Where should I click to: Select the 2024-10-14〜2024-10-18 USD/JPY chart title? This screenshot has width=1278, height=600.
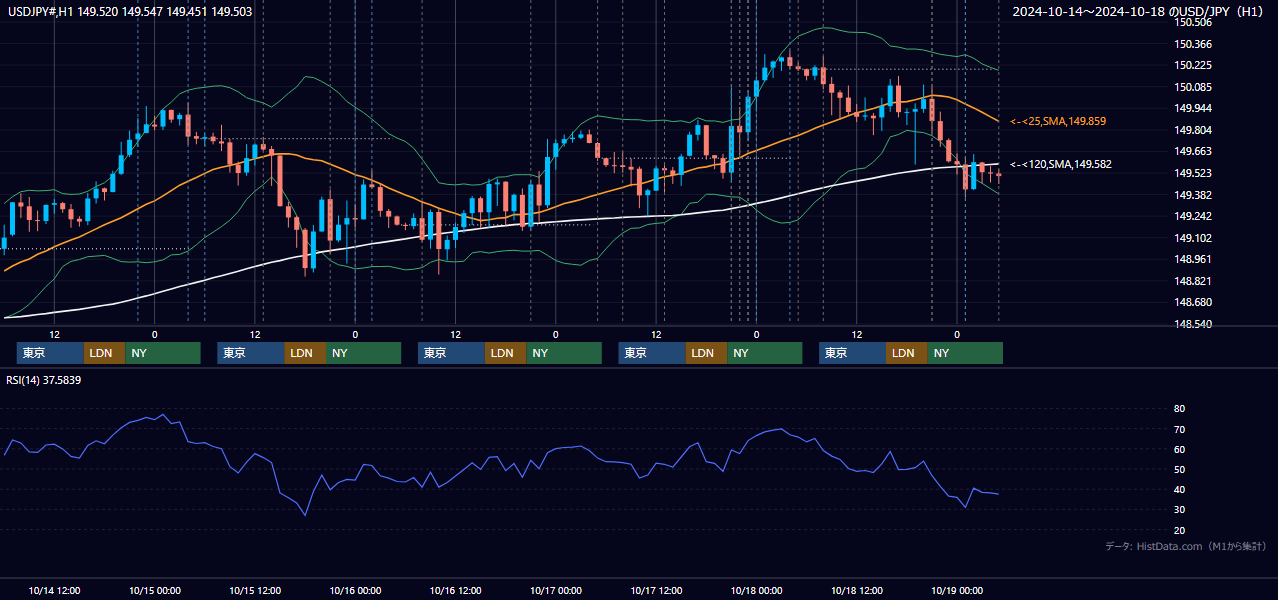click(1140, 11)
